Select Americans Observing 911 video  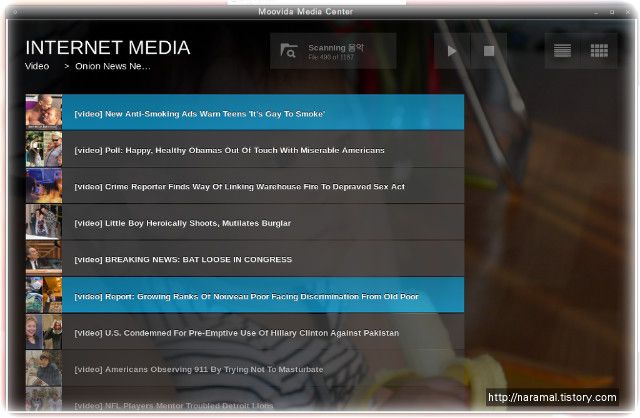tap(263, 369)
